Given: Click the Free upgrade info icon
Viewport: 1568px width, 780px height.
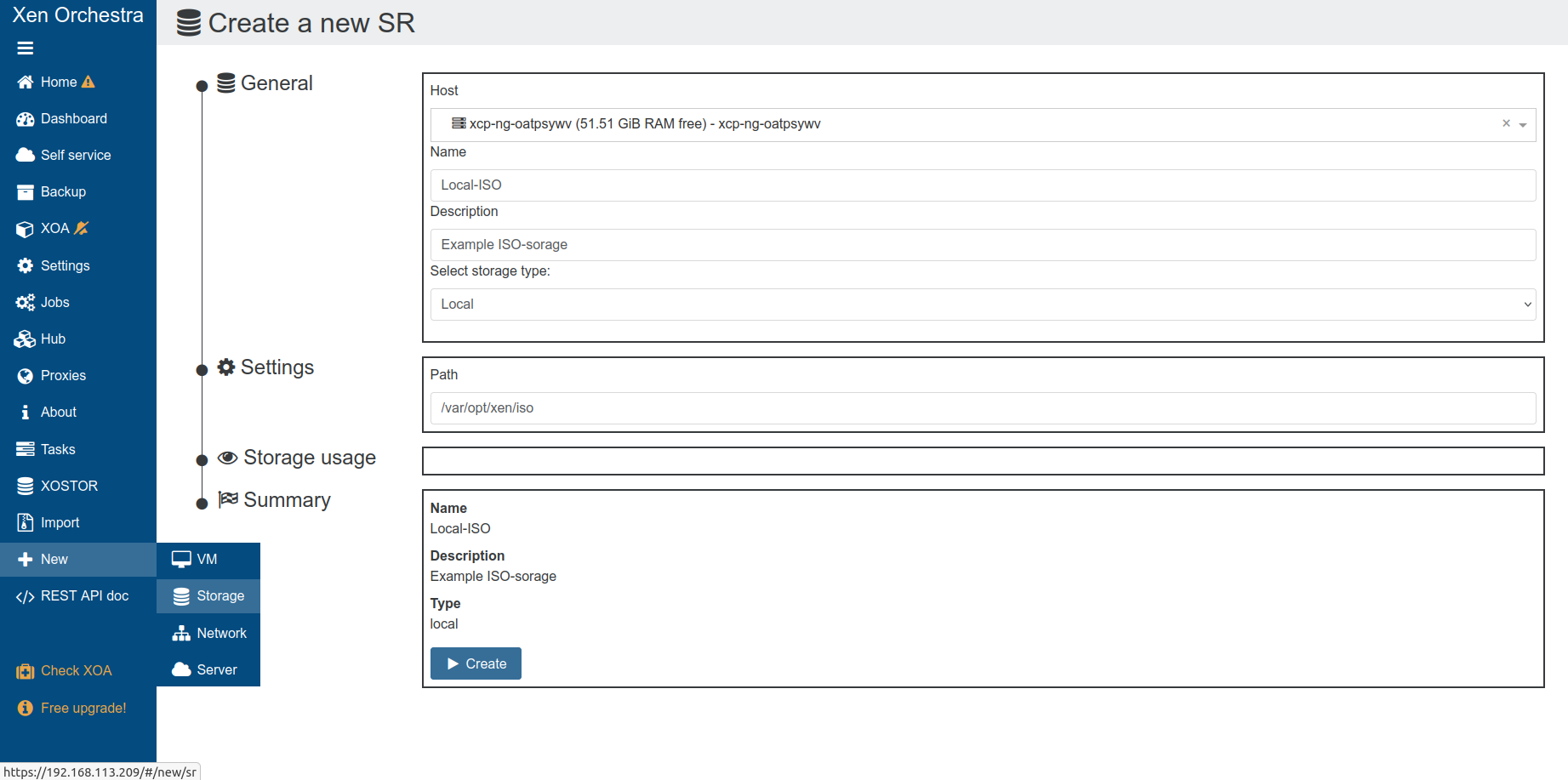Looking at the screenshot, I should (x=26, y=708).
